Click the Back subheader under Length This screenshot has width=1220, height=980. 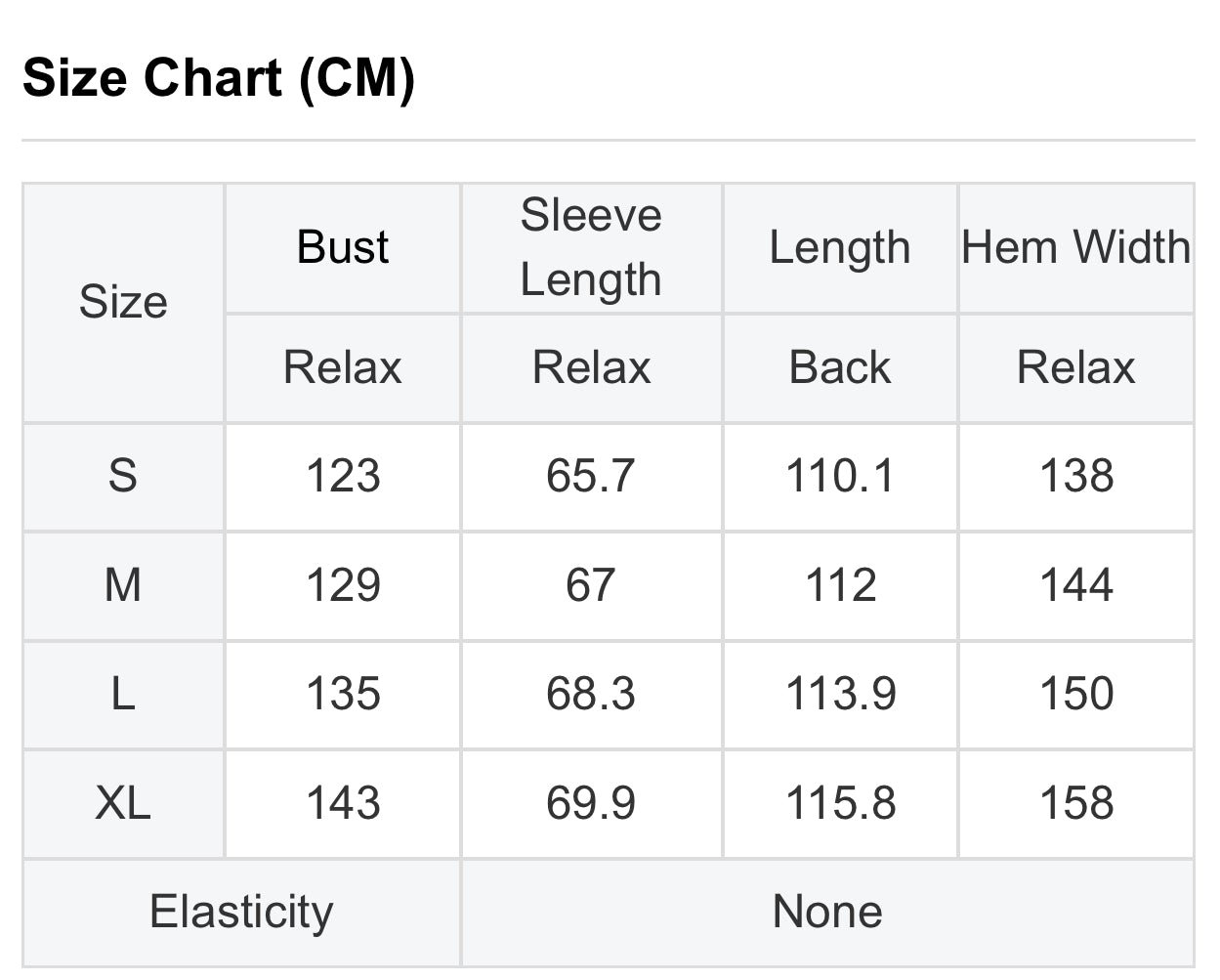[840, 368]
